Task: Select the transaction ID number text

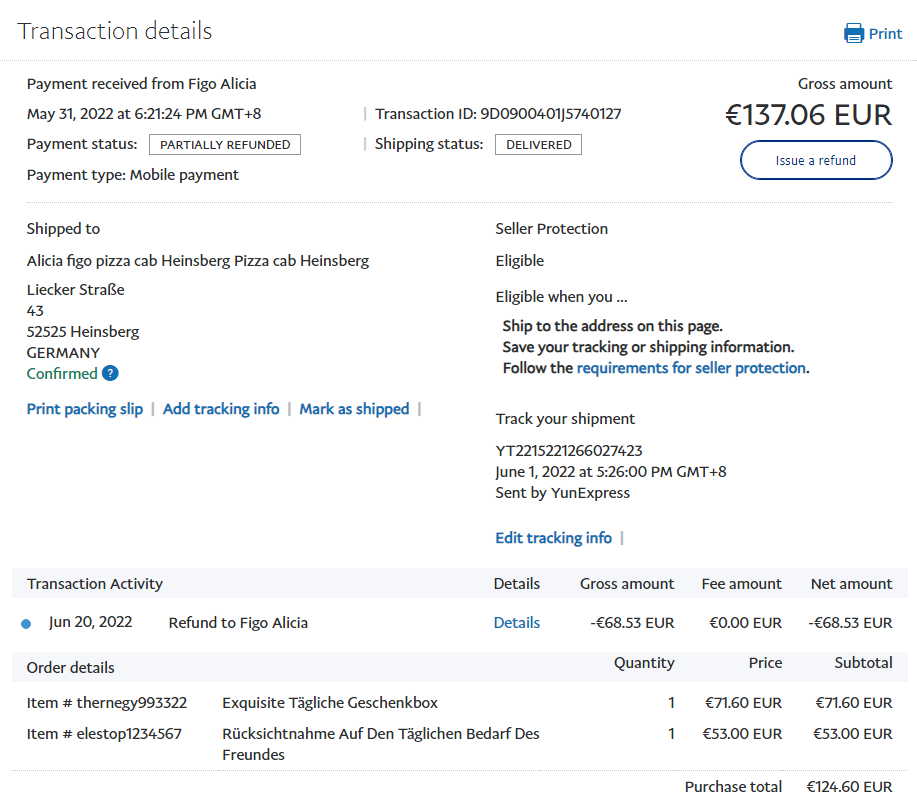Action: coord(550,114)
